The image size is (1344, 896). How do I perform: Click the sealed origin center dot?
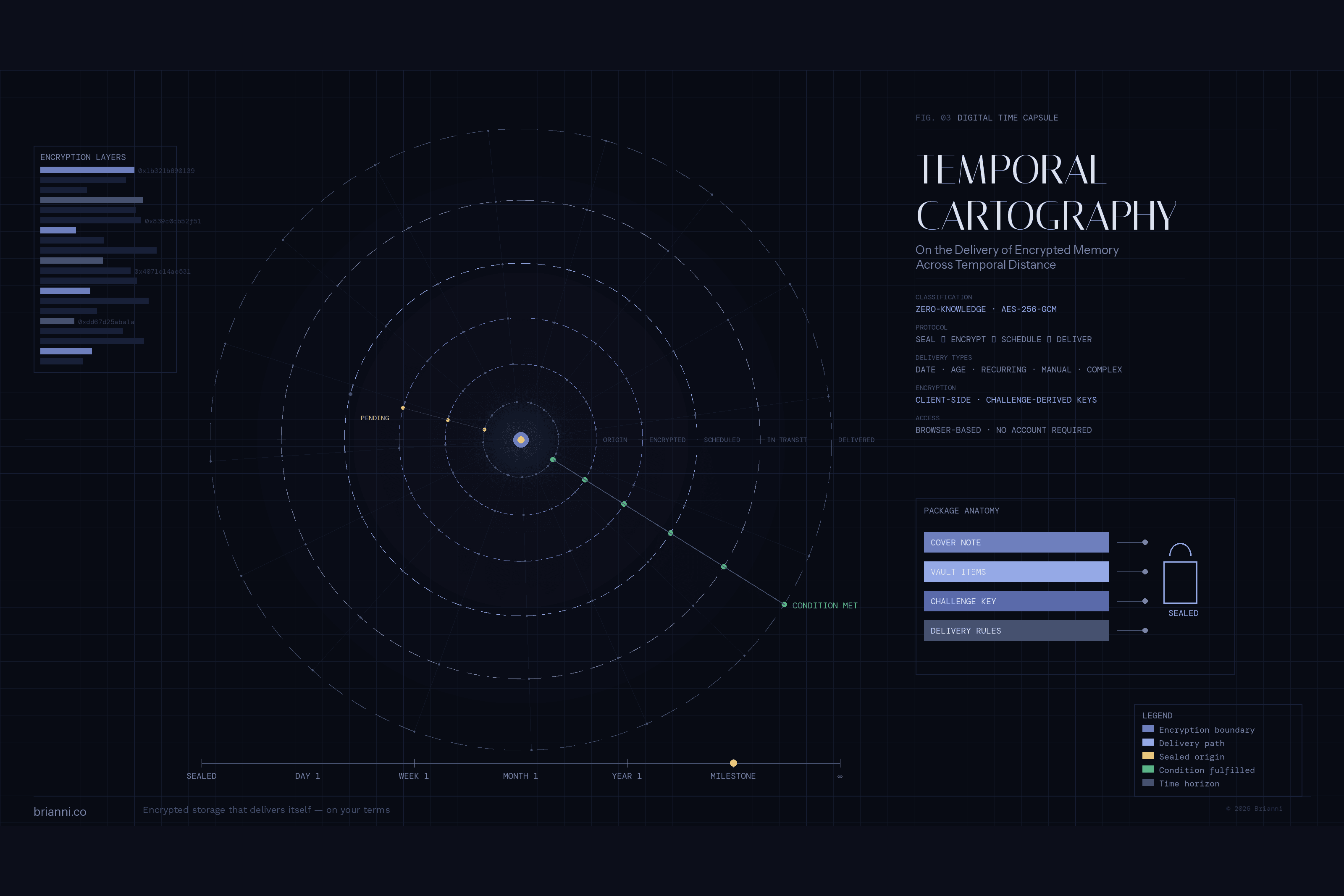click(x=520, y=440)
